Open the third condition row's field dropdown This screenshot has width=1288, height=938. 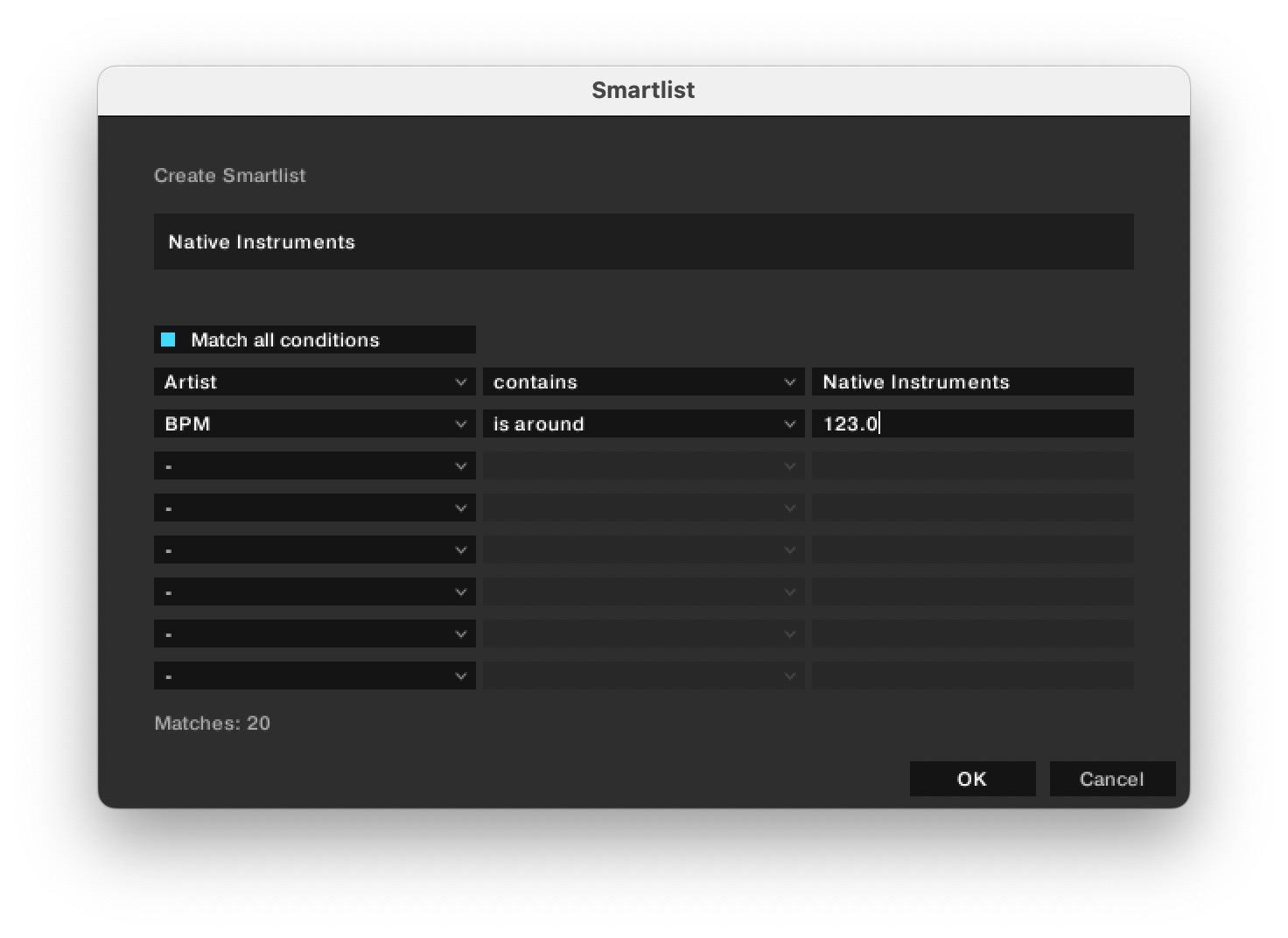point(315,465)
